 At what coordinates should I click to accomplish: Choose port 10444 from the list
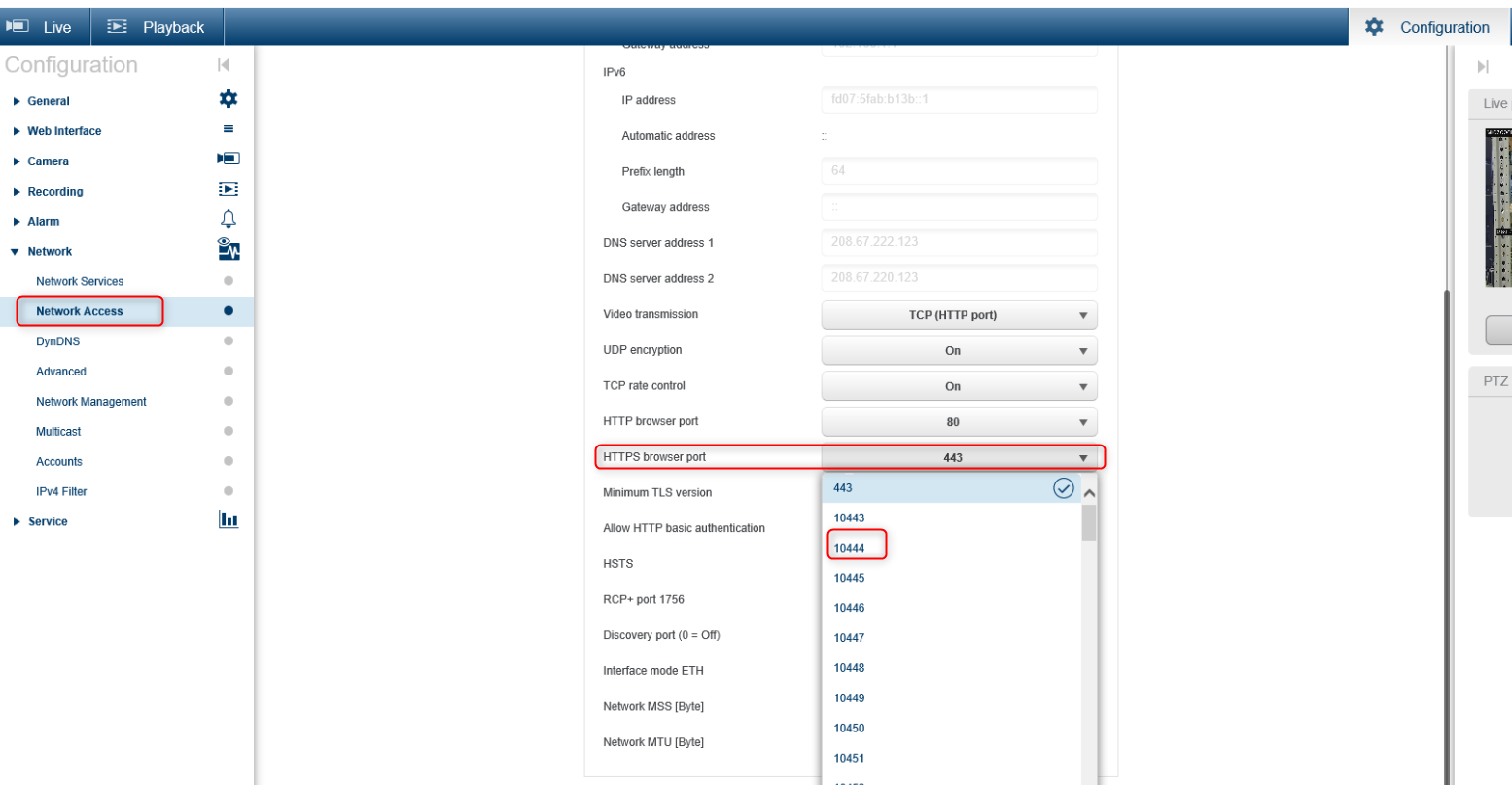tap(951, 549)
